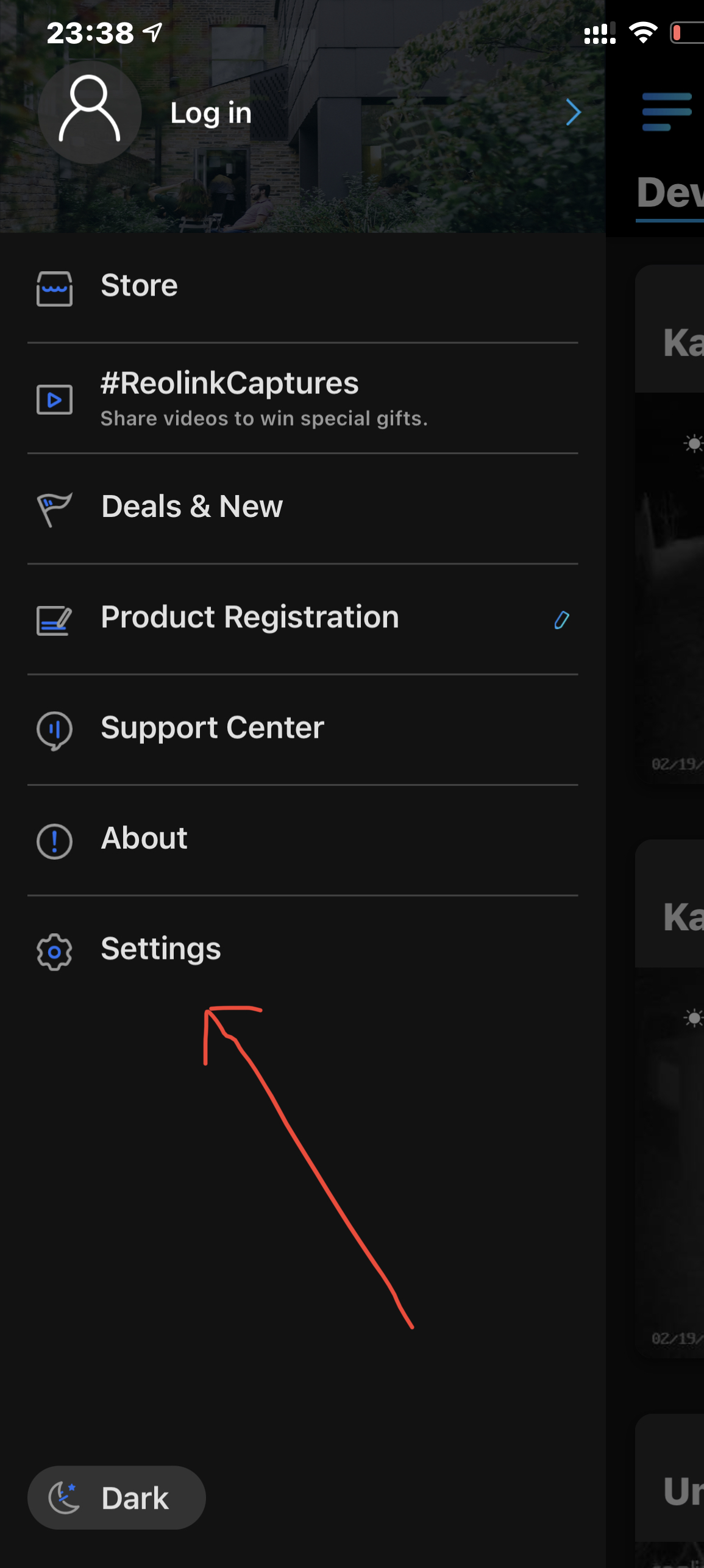Click the blue pencil edit icon
The height and width of the screenshot is (1568, 704).
(x=561, y=619)
